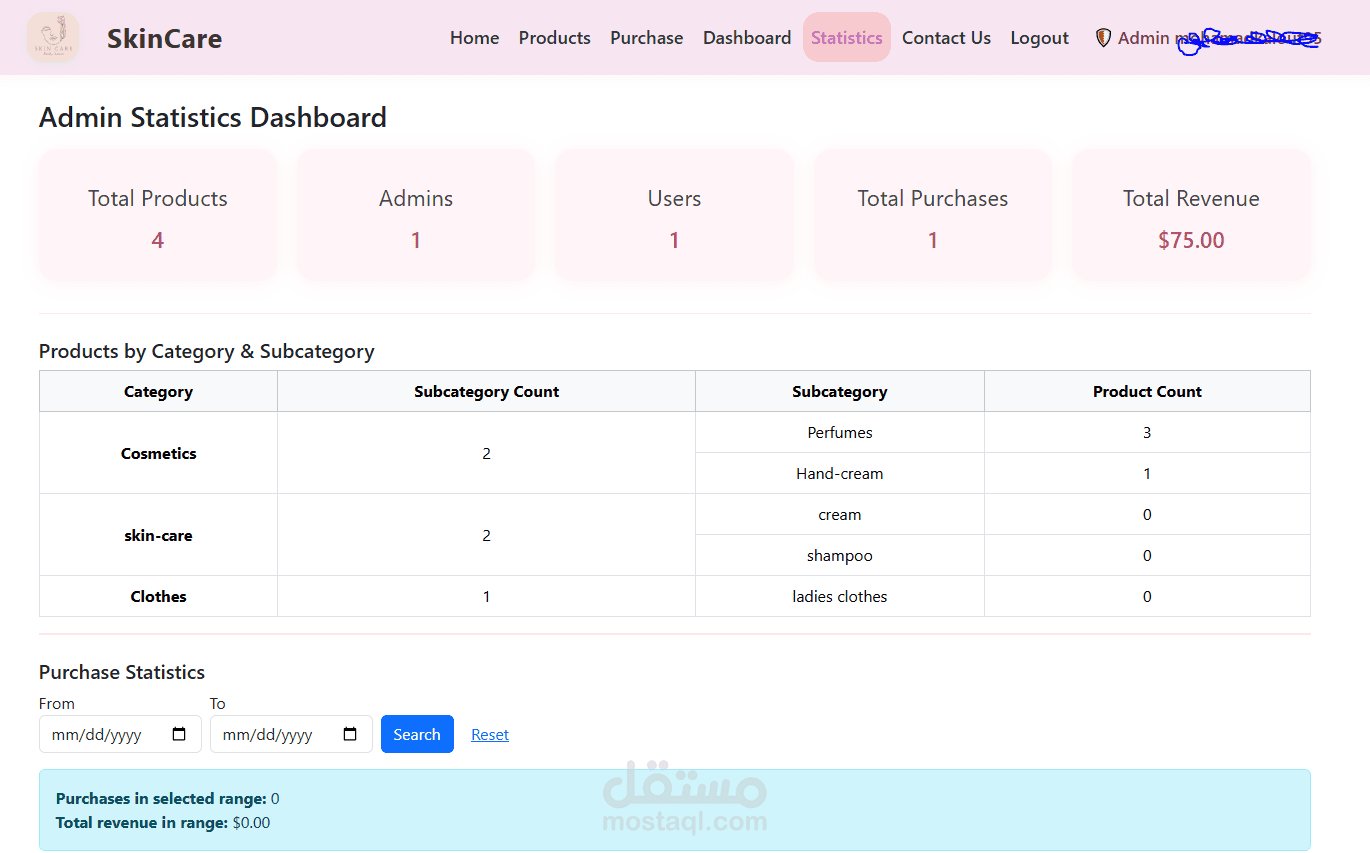Click the Admin Statistics Dashboard heading

coord(213,117)
